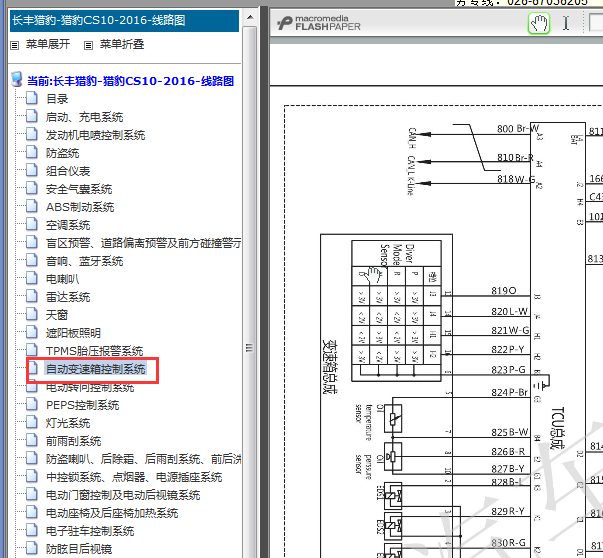Viewport: 603px width, 558px height.
Task: Click the page icon beside 电喇叭
Action: pos(32,278)
